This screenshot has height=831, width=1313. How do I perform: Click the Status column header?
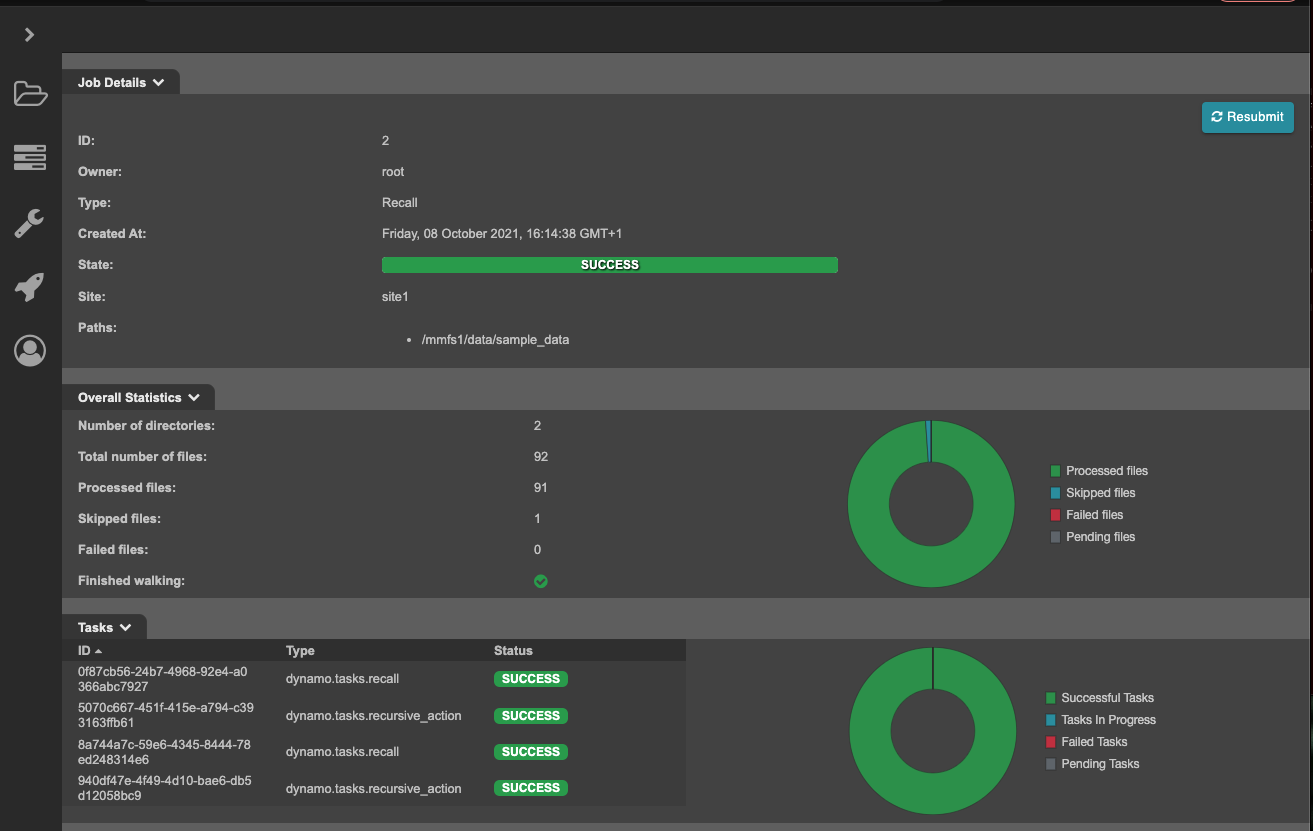click(513, 651)
